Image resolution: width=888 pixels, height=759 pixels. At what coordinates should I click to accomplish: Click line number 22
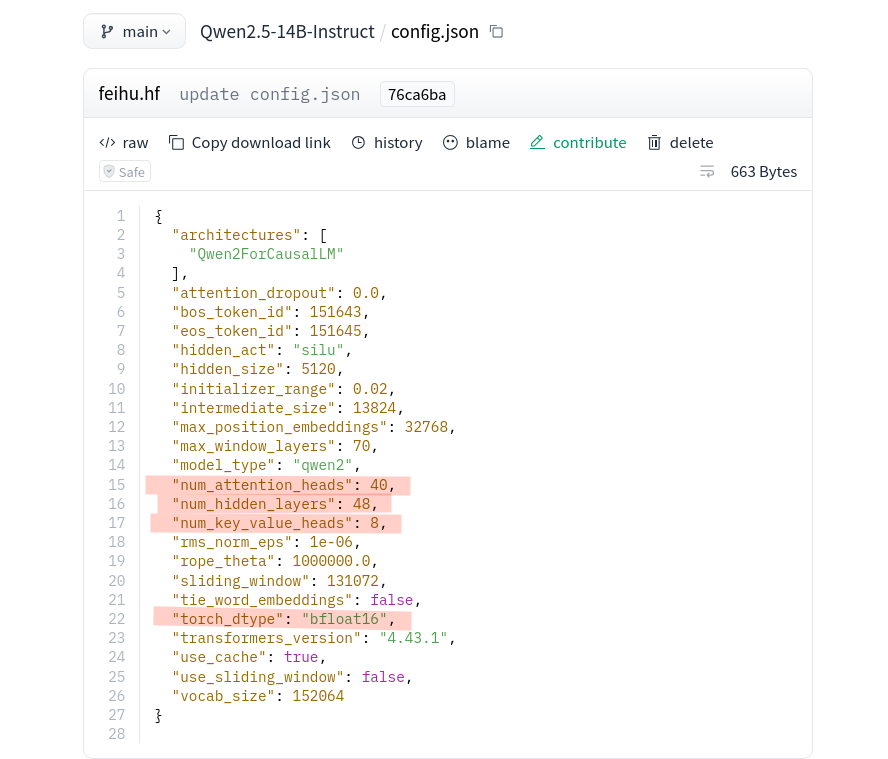pos(117,619)
